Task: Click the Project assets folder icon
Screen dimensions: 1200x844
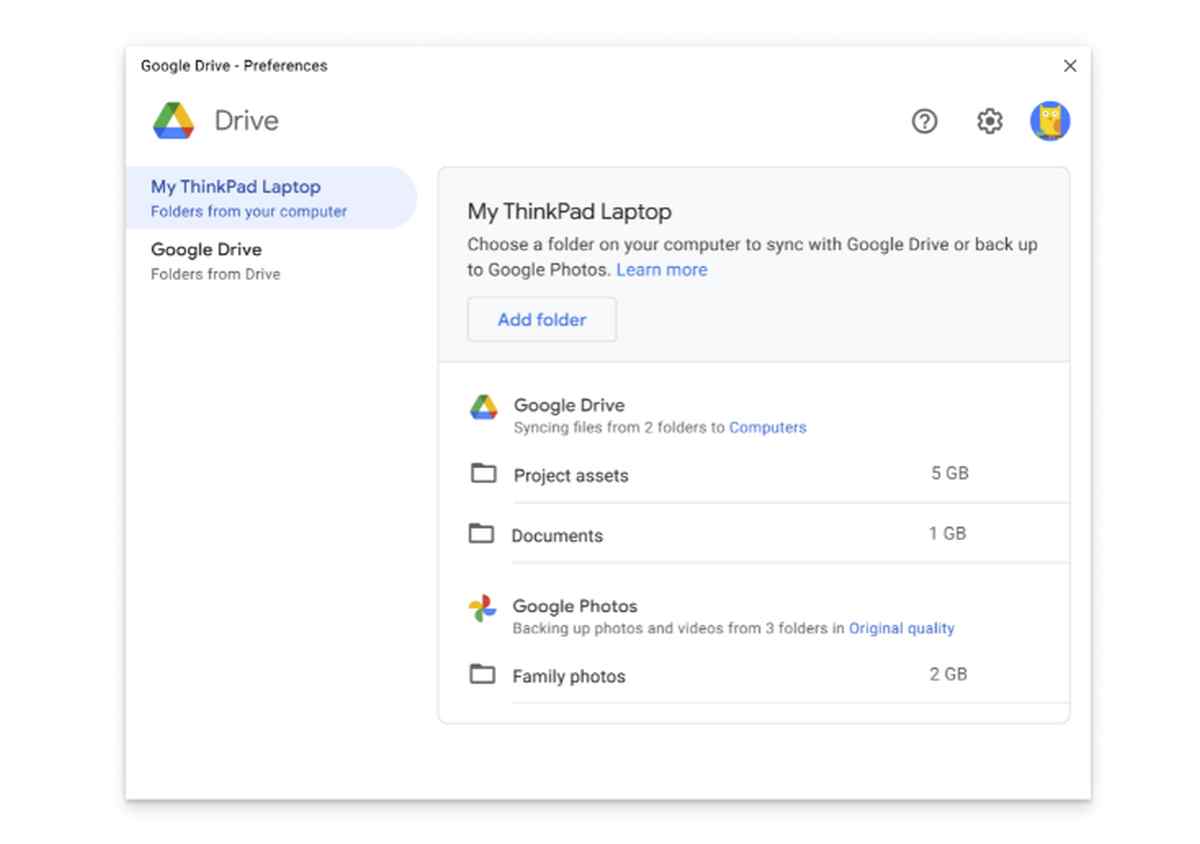Action: point(484,473)
